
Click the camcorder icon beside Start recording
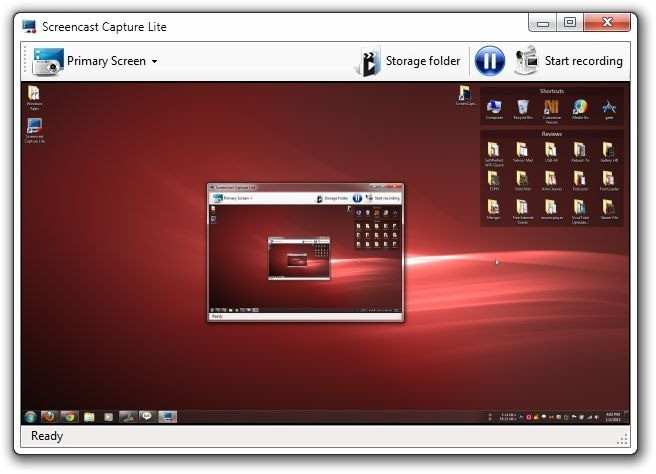click(527, 61)
